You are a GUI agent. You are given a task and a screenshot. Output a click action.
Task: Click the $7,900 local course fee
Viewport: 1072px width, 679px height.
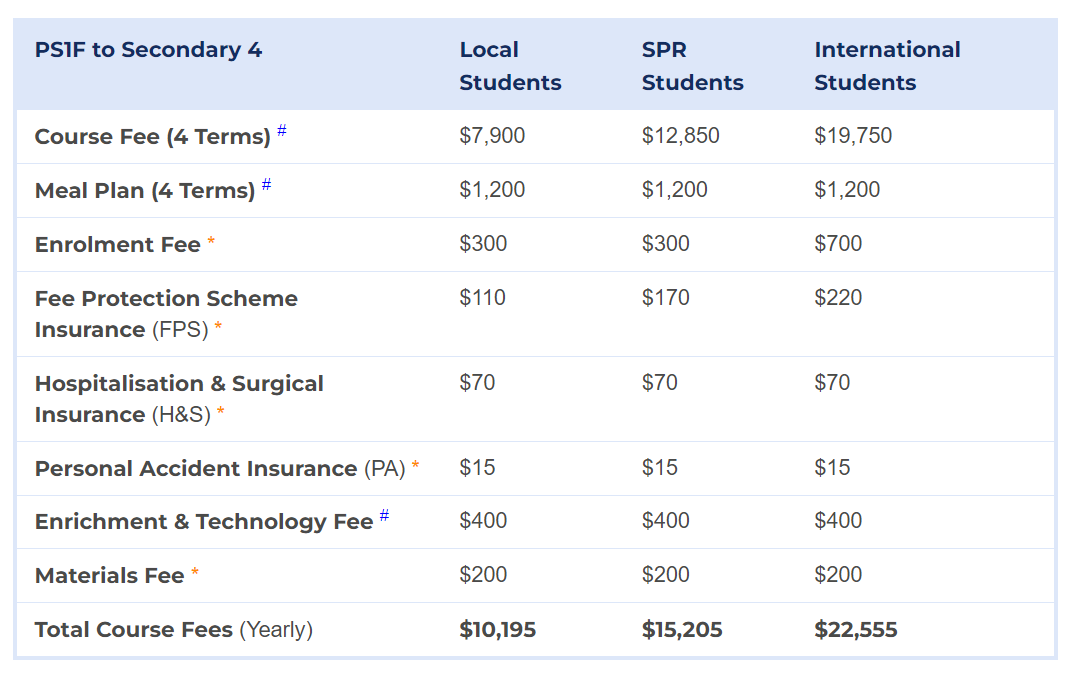pos(492,135)
